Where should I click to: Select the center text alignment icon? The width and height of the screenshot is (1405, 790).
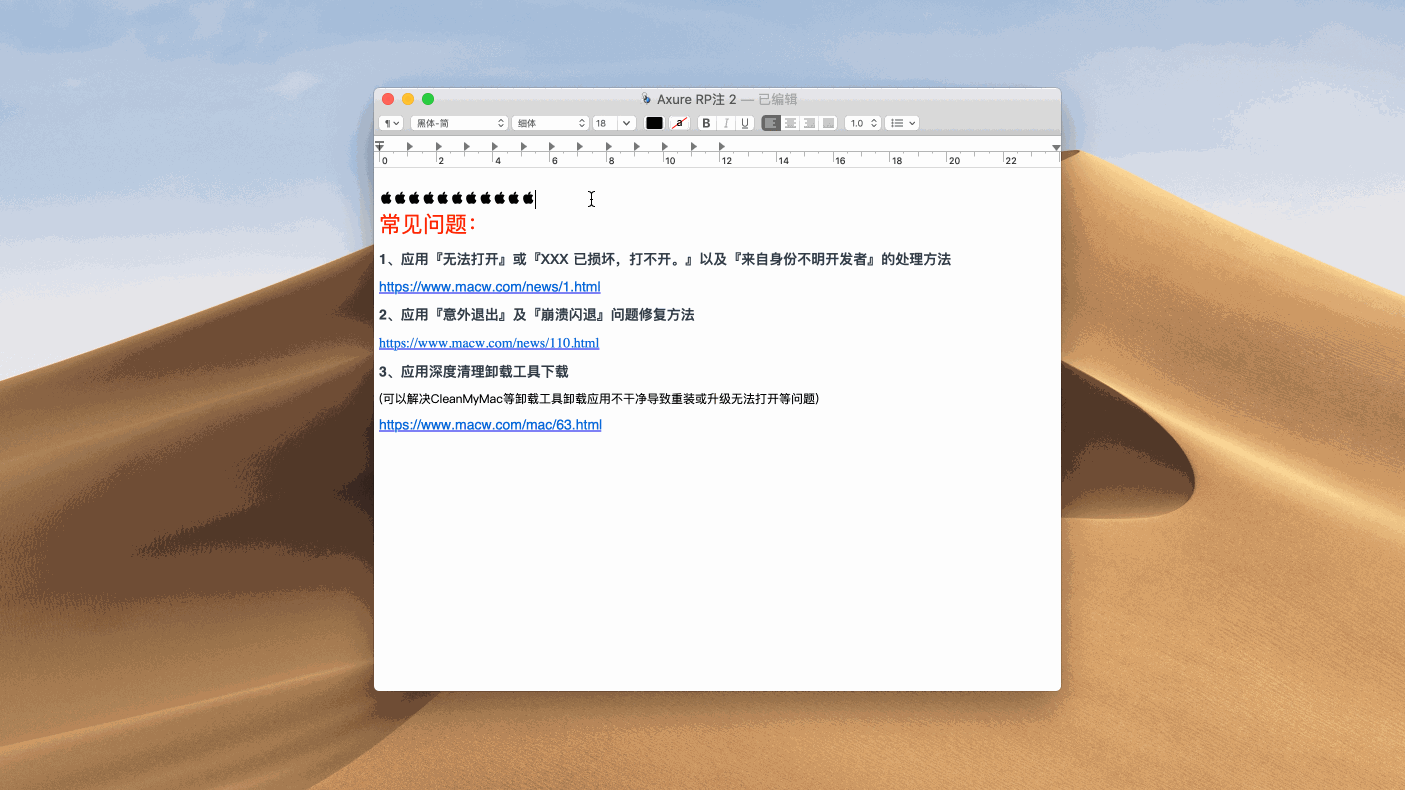(x=791, y=123)
